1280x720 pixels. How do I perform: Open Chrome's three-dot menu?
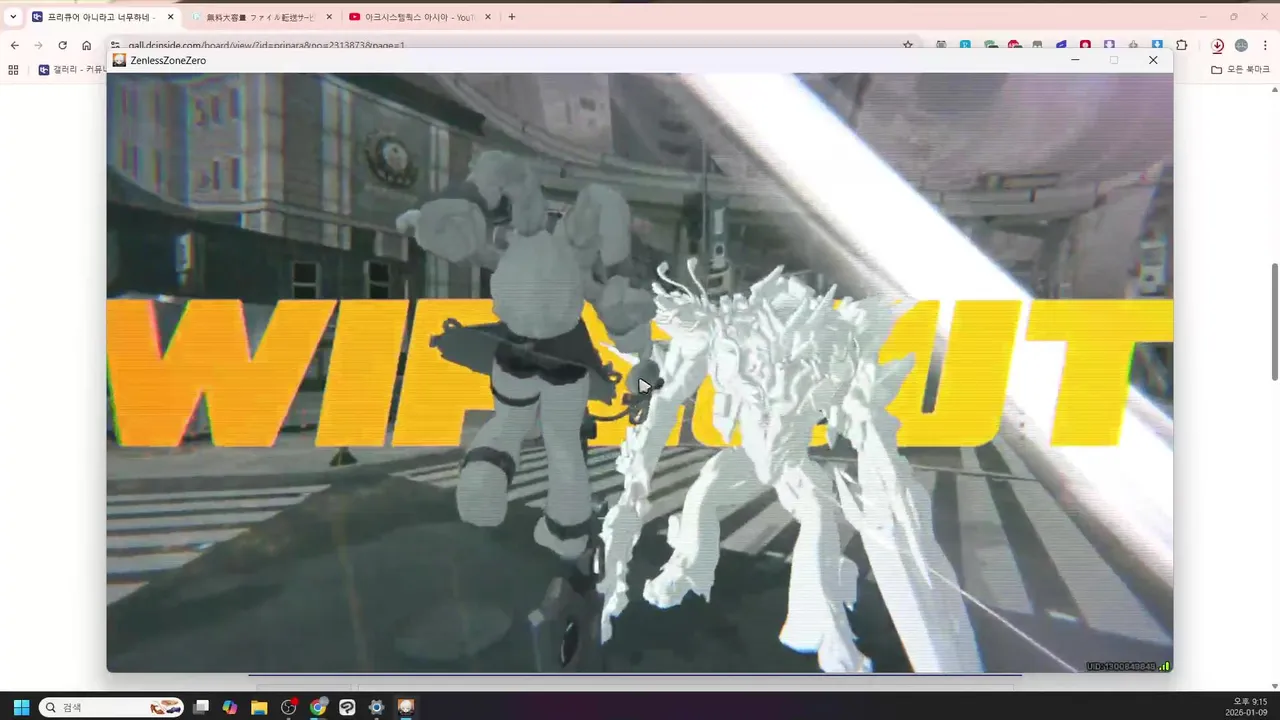[1265, 45]
